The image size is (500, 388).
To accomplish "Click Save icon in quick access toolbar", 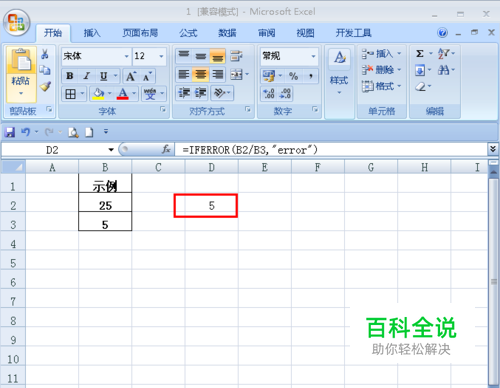I will pyautogui.click(x=10, y=132).
